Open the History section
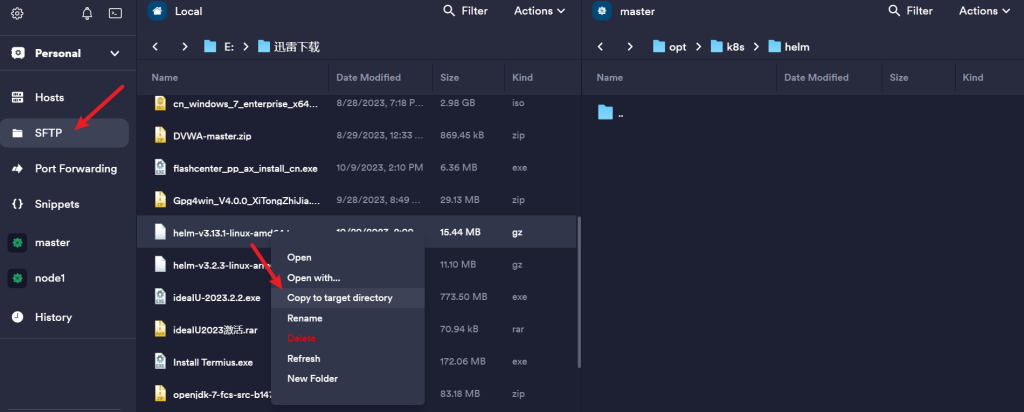This screenshot has width=1024, height=412. (x=53, y=317)
